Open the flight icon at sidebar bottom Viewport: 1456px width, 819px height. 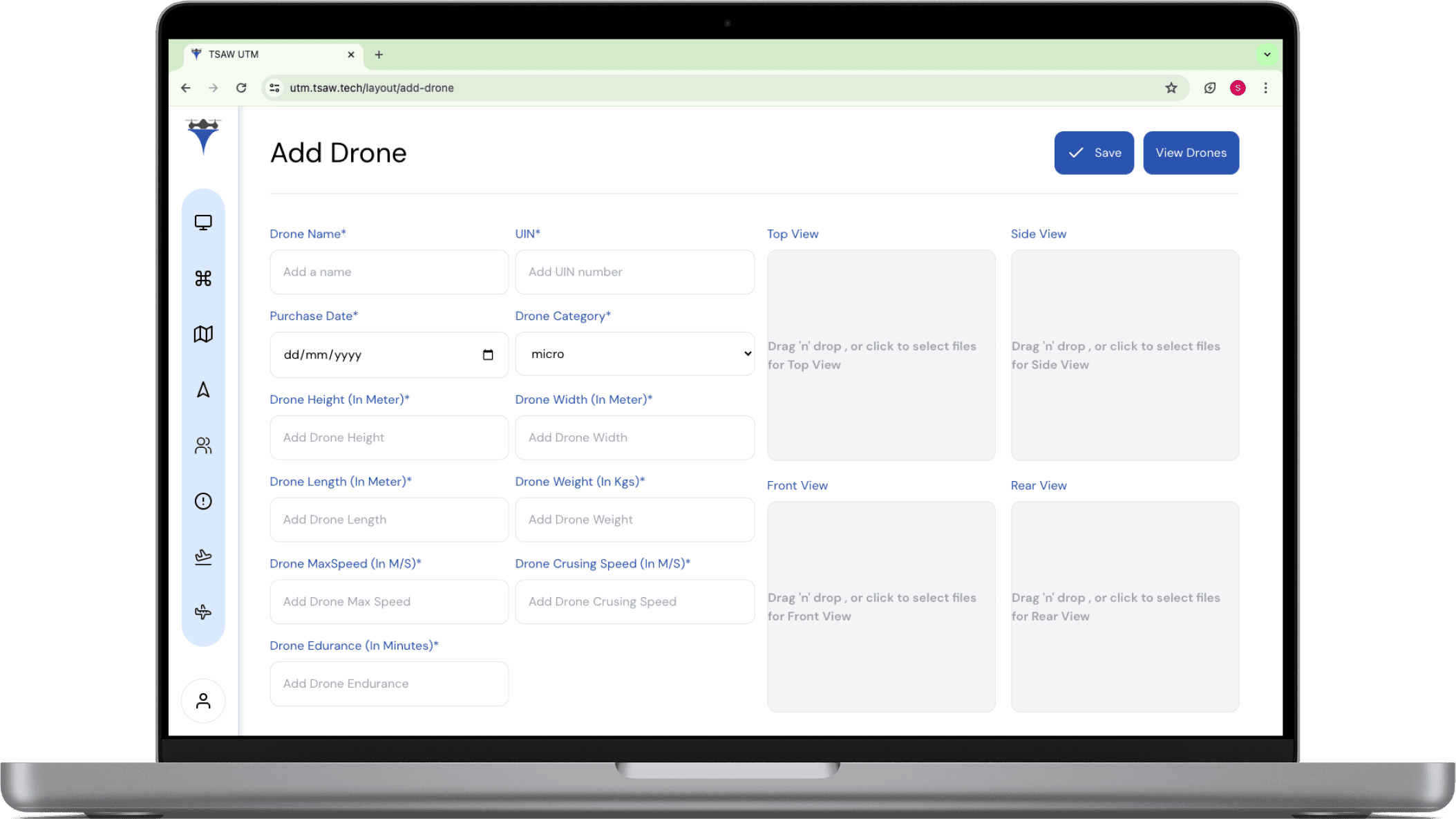click(x=202, y=611)
